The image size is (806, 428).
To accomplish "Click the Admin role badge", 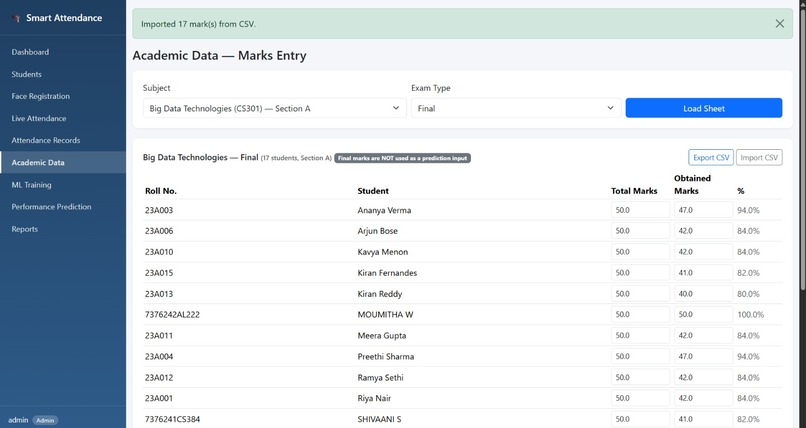I will click(45, 420).
